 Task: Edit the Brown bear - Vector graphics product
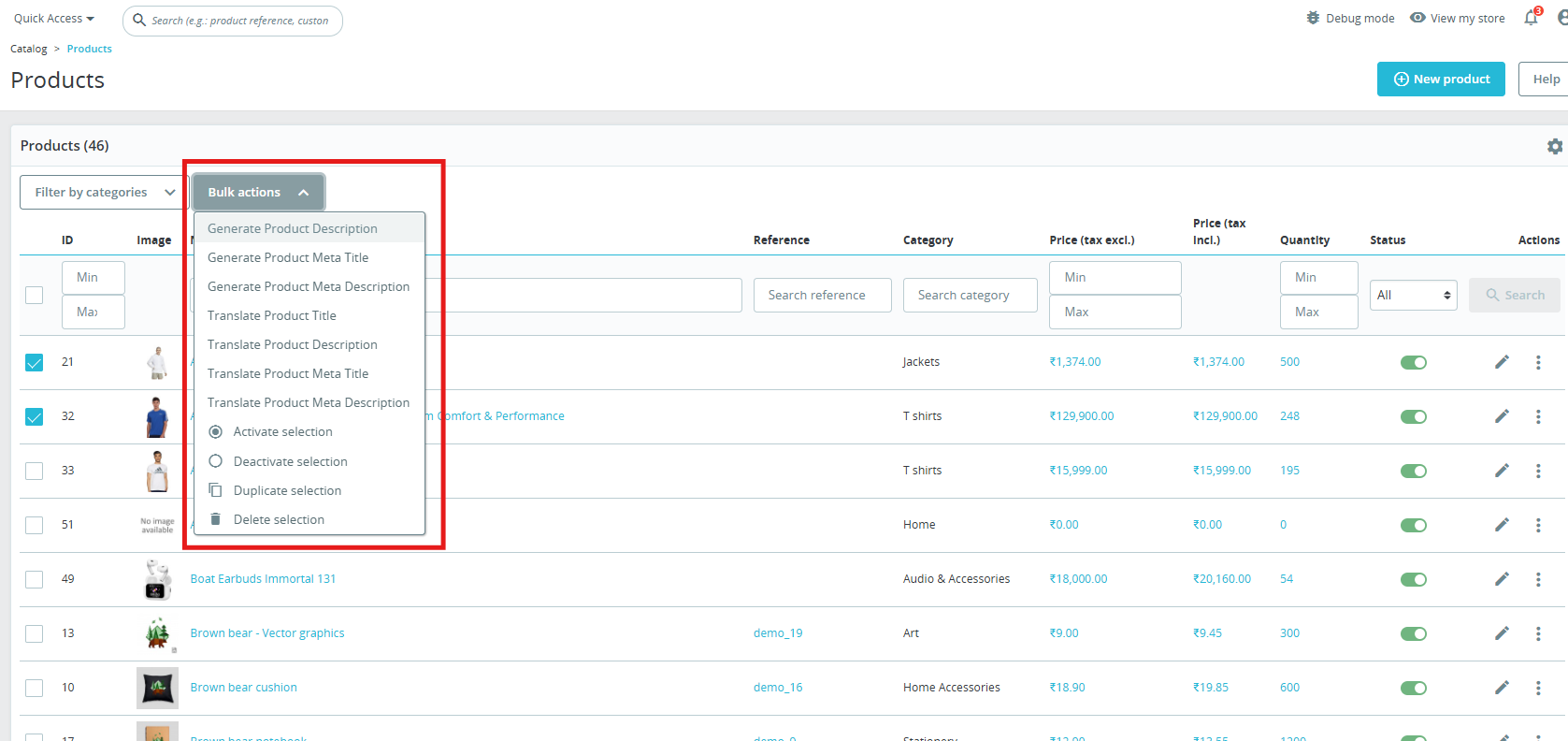(x=1502, y=633)
